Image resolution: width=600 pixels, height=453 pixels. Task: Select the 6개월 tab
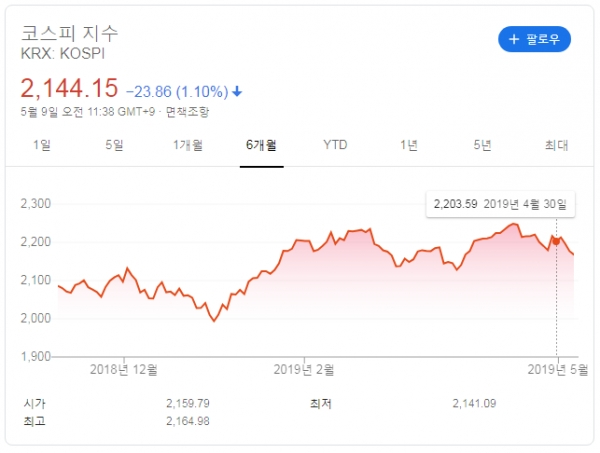pos(261,145)
